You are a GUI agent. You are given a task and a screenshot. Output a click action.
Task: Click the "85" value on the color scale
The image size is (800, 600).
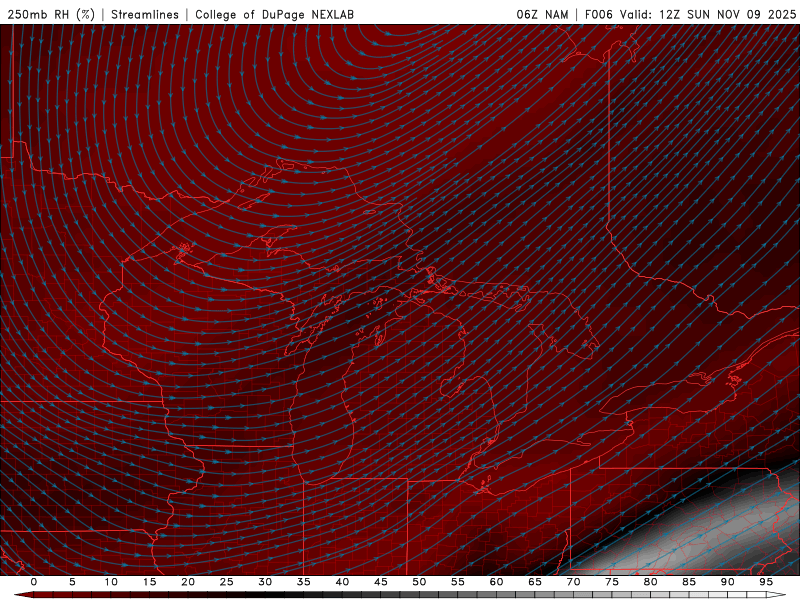(689, 582)
